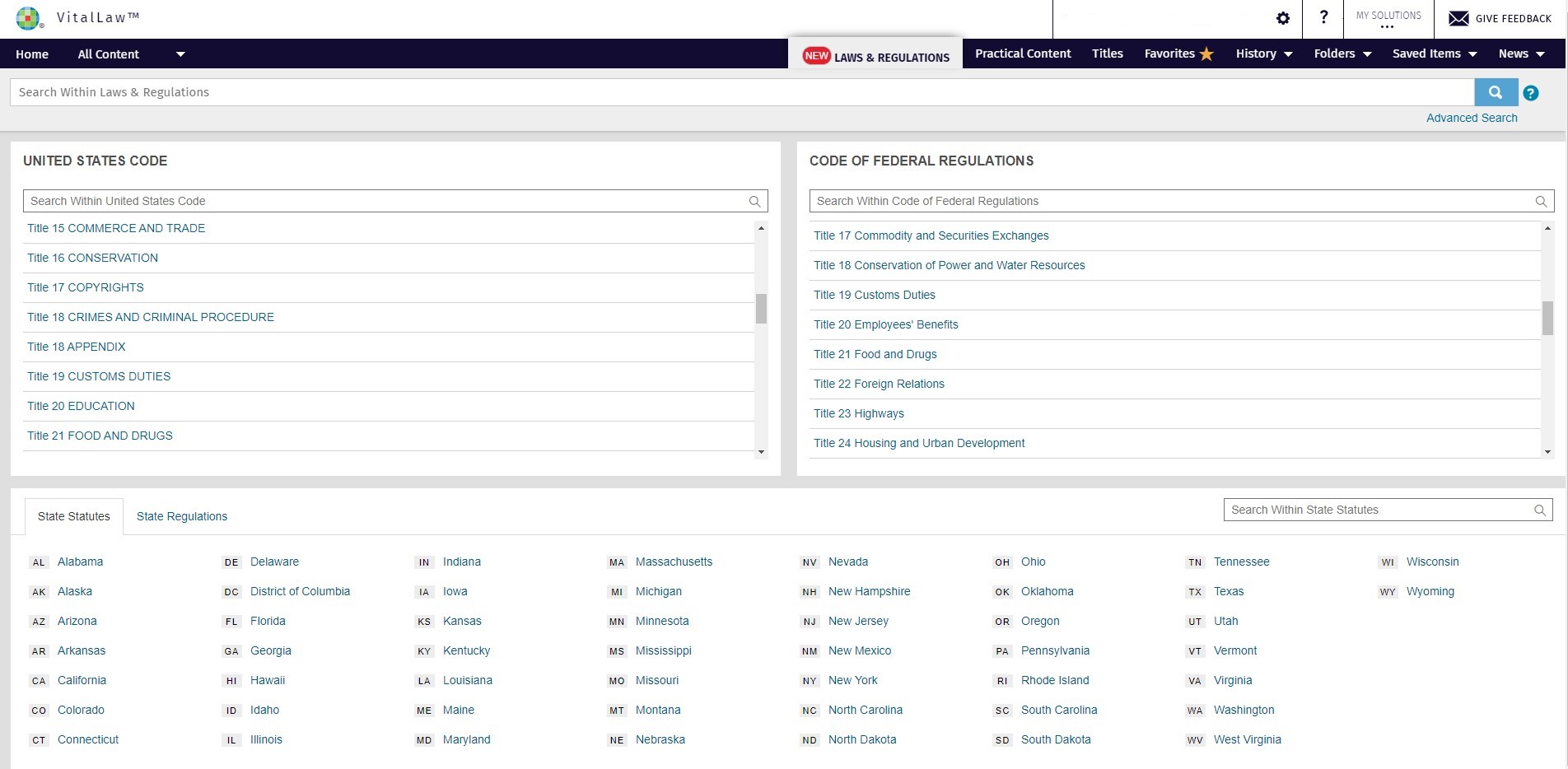Click the United States Code list scrollbar thumb
This screenshot has height=769, width=1568.
pyautogui.click(x=761, y=309)
